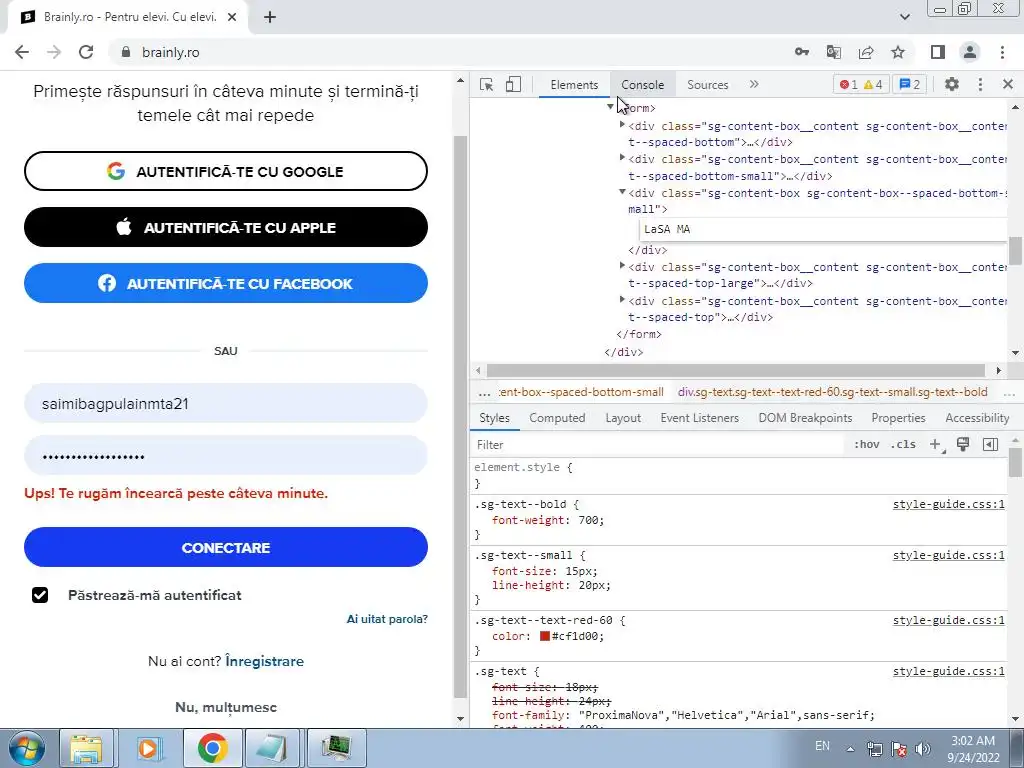Screen dimensions: 1024x768
Task: Open the Chrome profile avatar
Action: pyautogui.click(x=970, y=52)
